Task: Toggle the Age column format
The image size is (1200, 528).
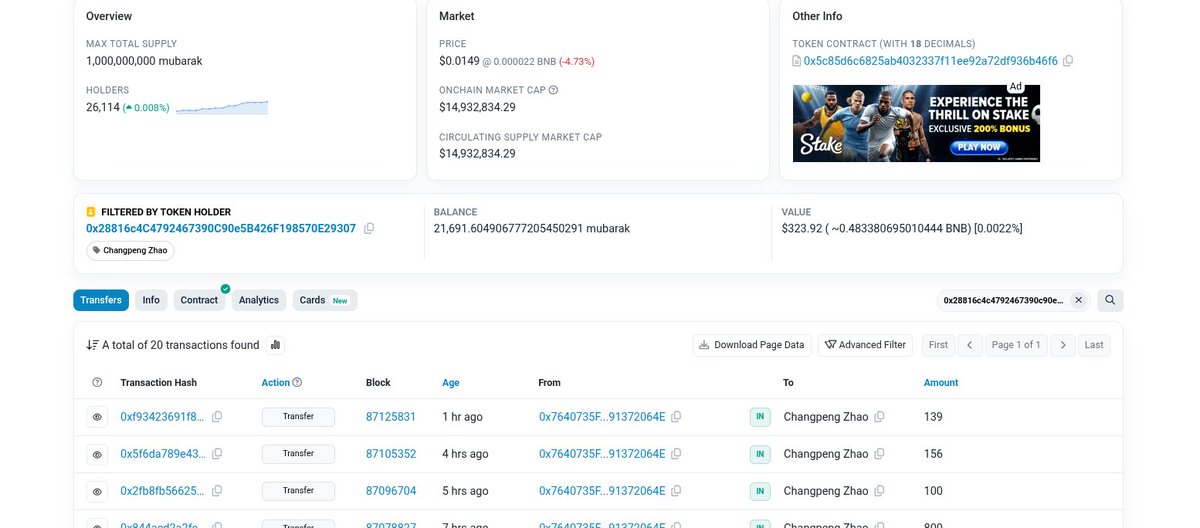Action: click(451, 383)
